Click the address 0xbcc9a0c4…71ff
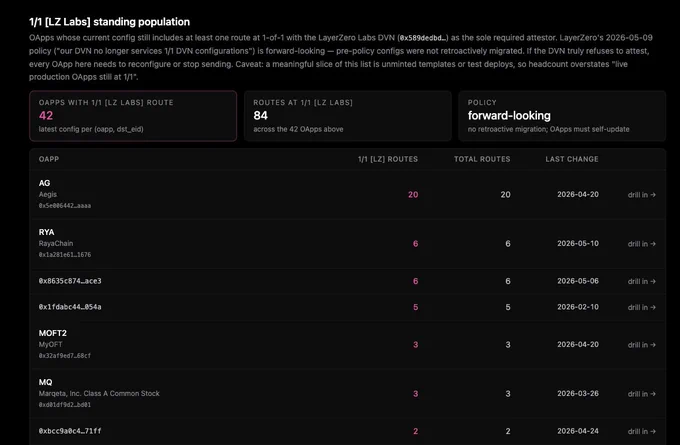This screenshot has height=445, width=680. coord(70,431)
